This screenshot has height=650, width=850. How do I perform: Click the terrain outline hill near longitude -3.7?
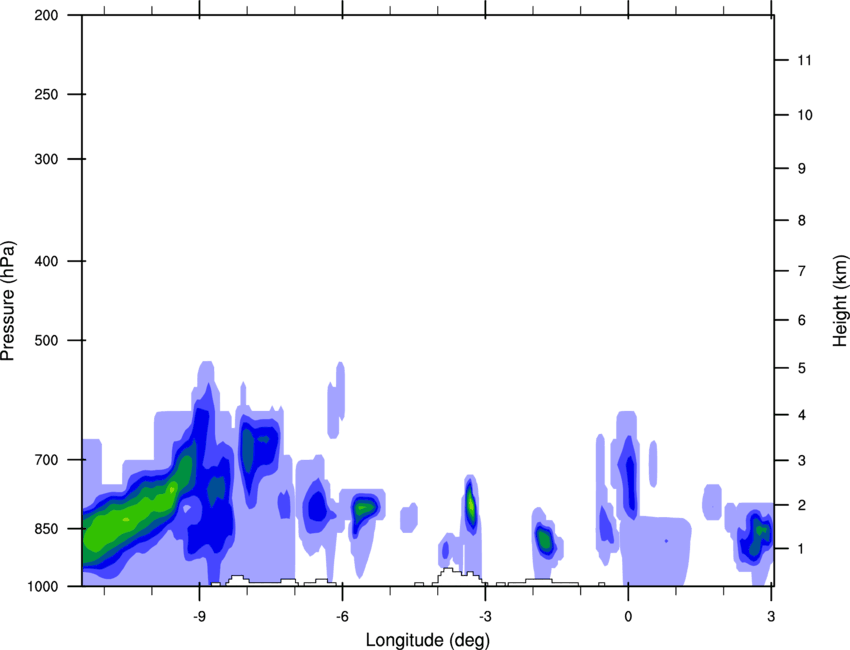click(x=458, y=576)
